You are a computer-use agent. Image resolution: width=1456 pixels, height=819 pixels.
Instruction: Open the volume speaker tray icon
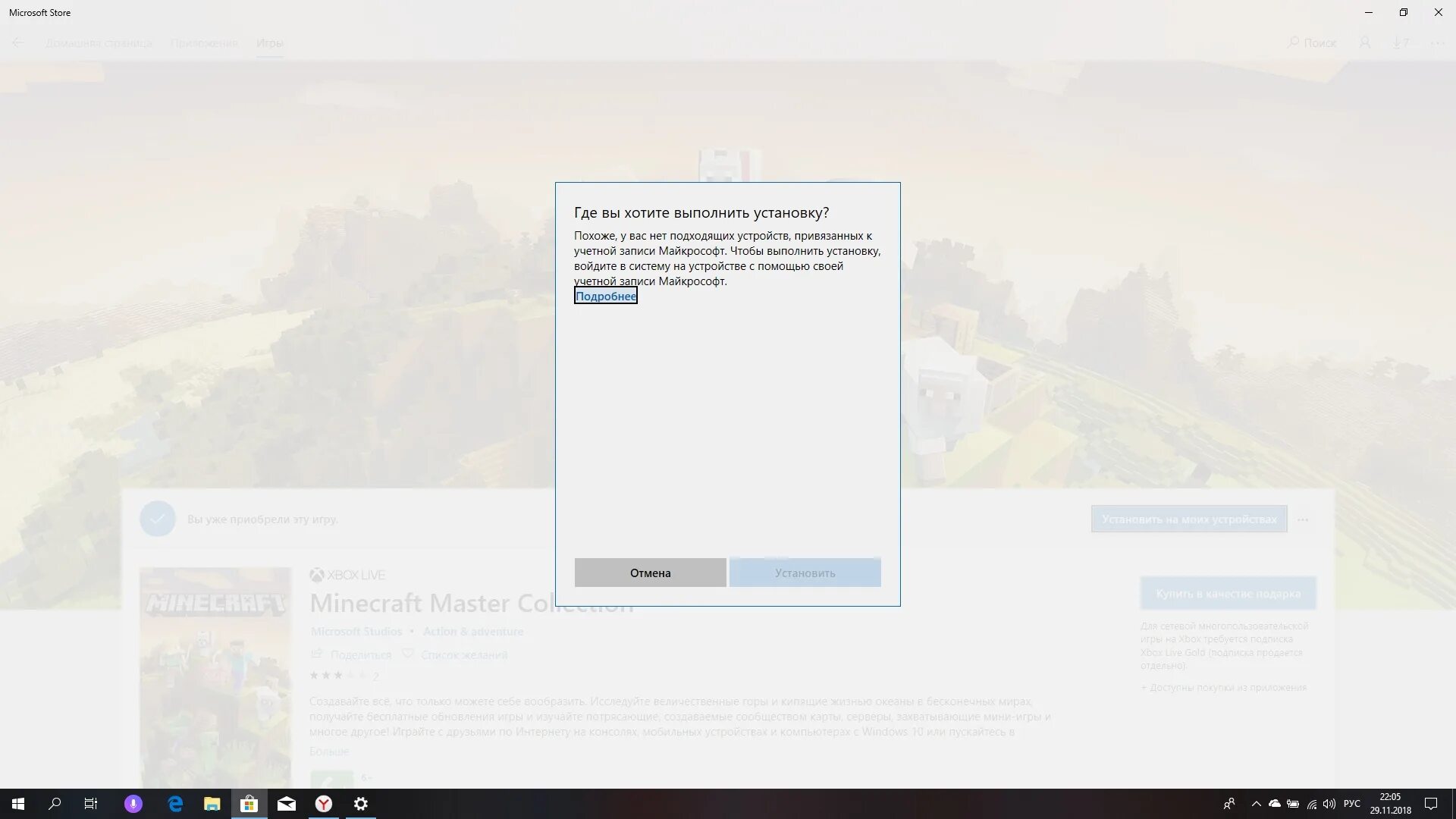point(1329,804)
